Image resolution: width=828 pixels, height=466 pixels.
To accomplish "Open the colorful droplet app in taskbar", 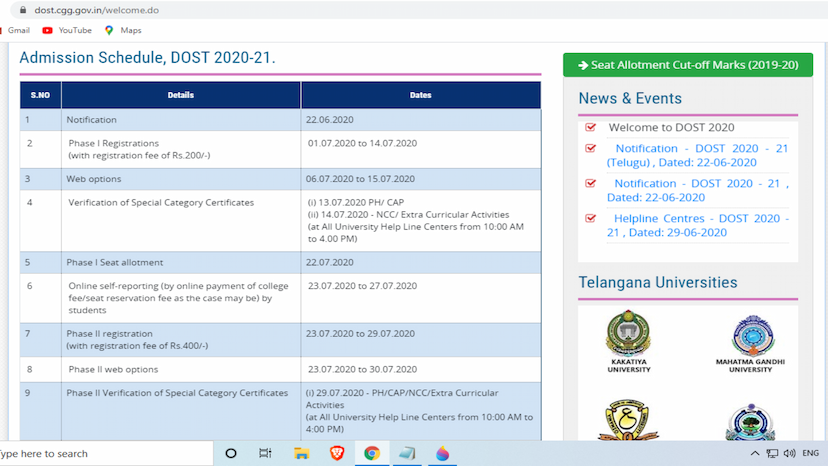I will click(443, 453).
